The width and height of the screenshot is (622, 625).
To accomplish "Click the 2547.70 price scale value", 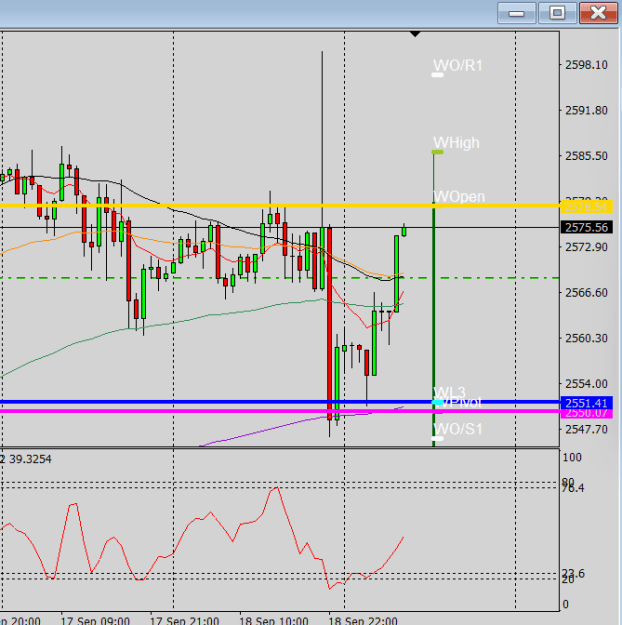I will click(x=587, y=429).
